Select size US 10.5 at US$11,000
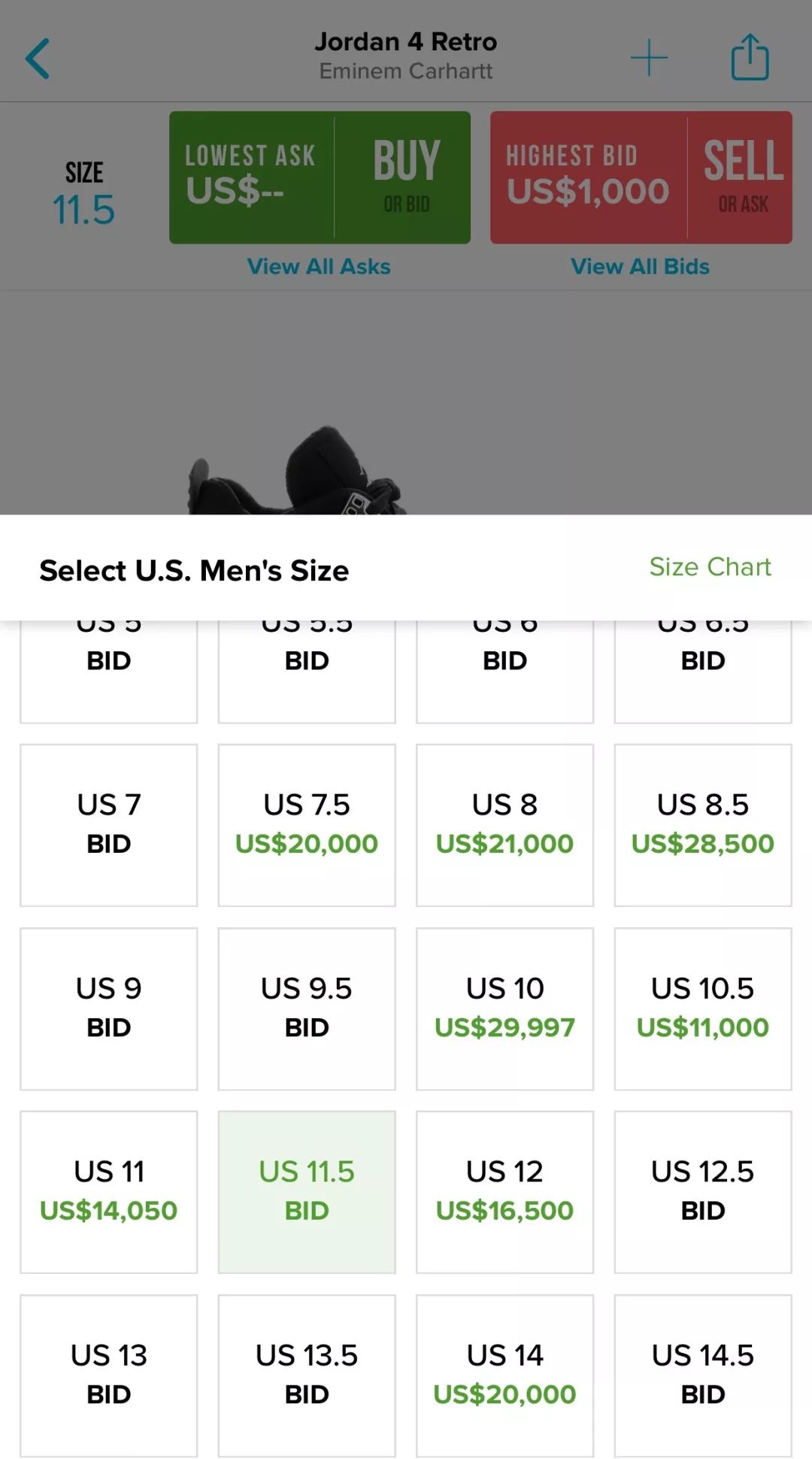This screenshot has height=1459, width=812. [703, 1009]
